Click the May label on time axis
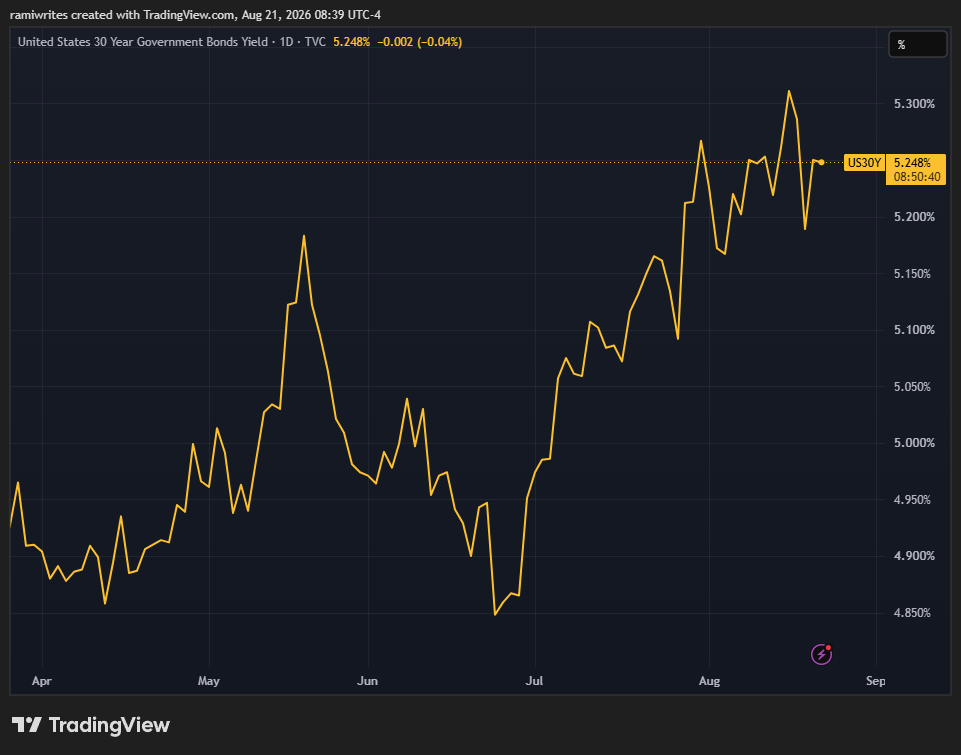Viewport: 961px width, 755px height. click(x=208, y=681)
